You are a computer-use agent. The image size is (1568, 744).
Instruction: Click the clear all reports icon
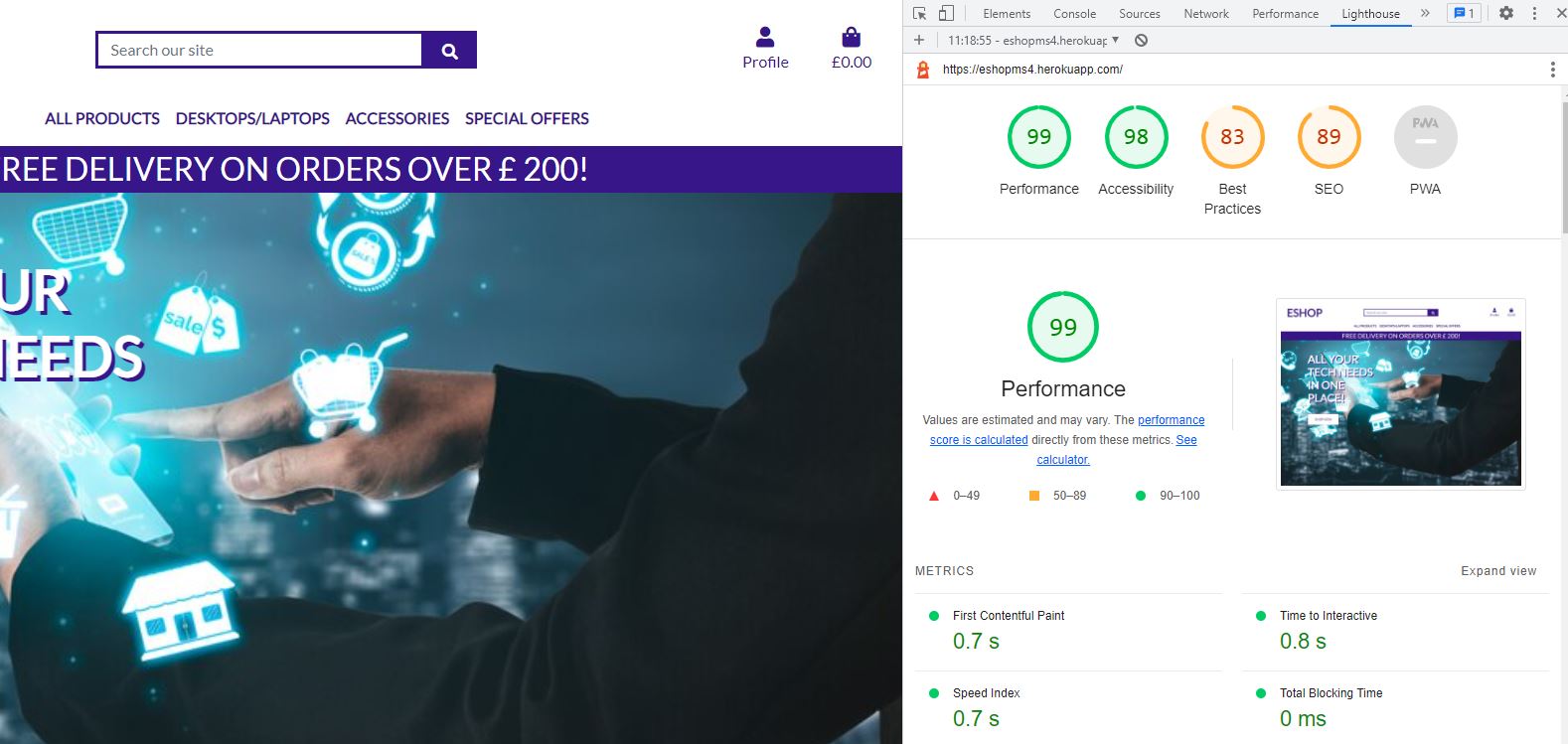(x=1141, y=41)
